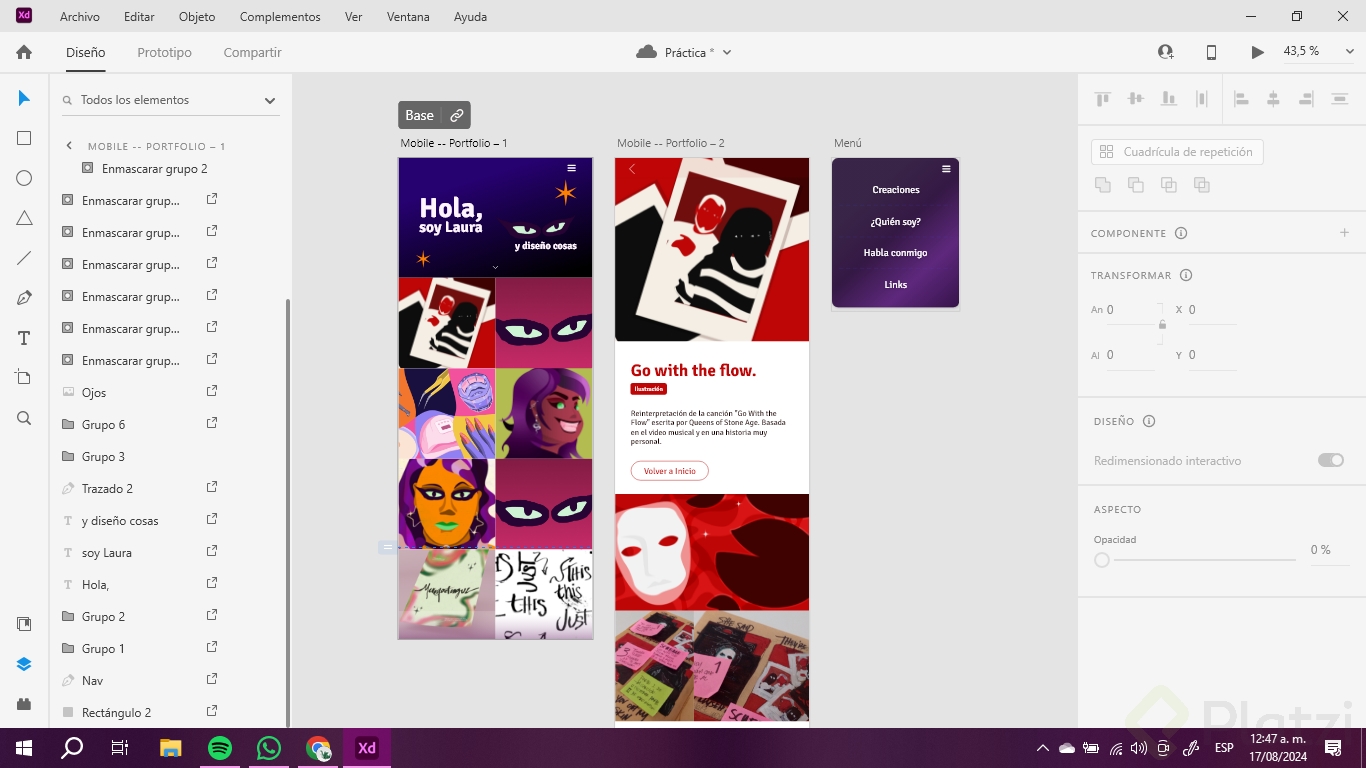The width and height of the screenshot is (1366, 768).
Task: Toggle export mark for Nav layer
Action: point(212,679)
